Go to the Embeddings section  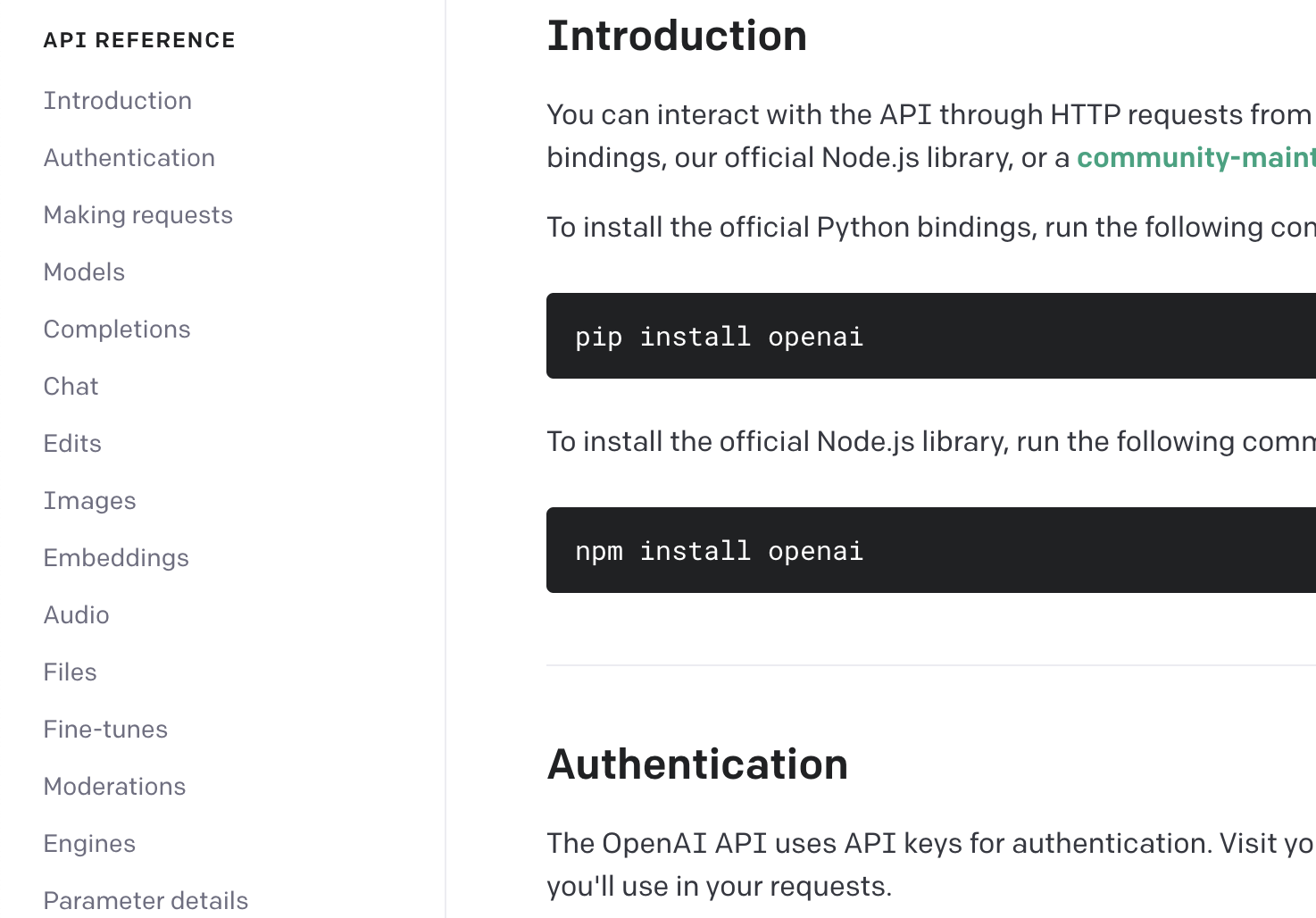click(116, 558)
